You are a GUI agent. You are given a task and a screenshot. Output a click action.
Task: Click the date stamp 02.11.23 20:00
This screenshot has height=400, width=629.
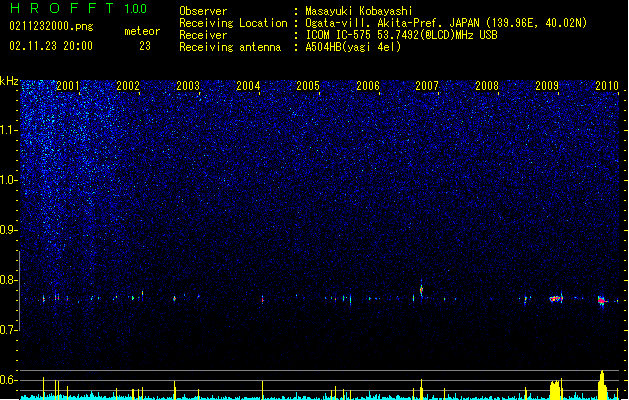click(51, 46)
